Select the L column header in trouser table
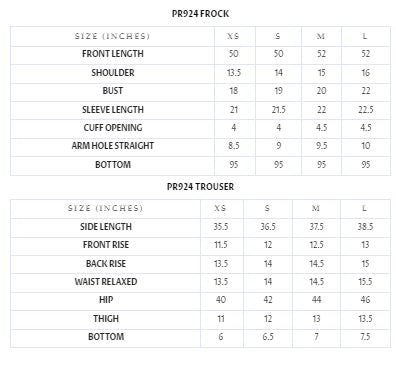Viewport: 396px width, 369px height. [364, 208]
